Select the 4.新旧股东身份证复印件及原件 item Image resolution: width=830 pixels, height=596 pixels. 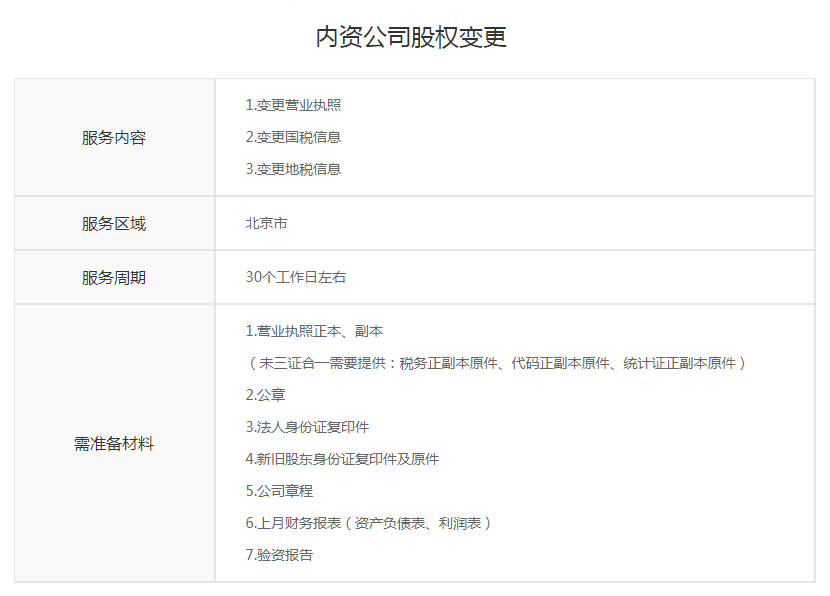[342, 459]
